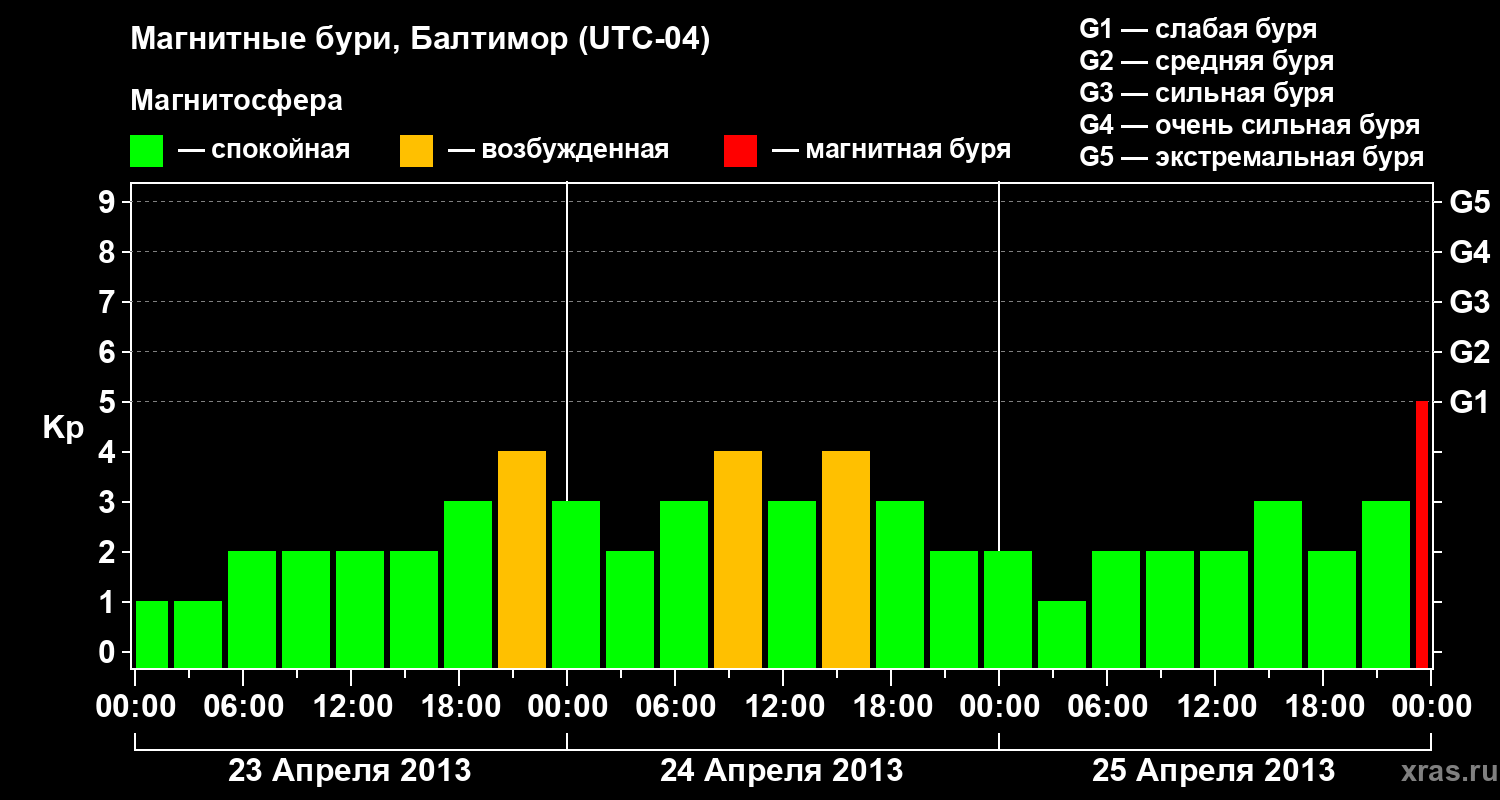Click the '— магнитная буря' legend label

tap(891, 151)
